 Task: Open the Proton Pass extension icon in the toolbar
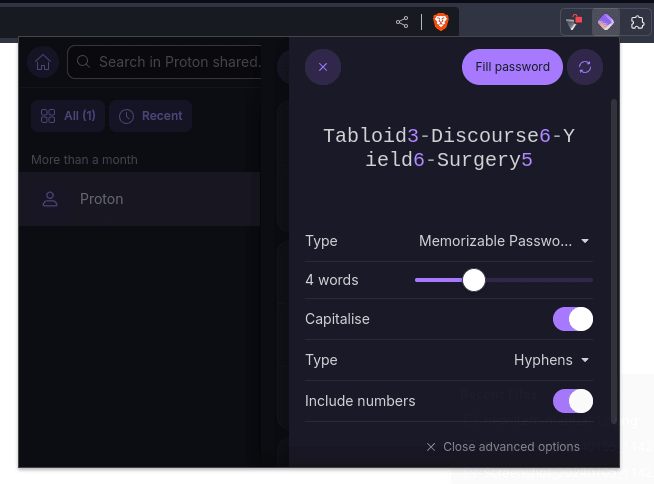coord(606,22)
